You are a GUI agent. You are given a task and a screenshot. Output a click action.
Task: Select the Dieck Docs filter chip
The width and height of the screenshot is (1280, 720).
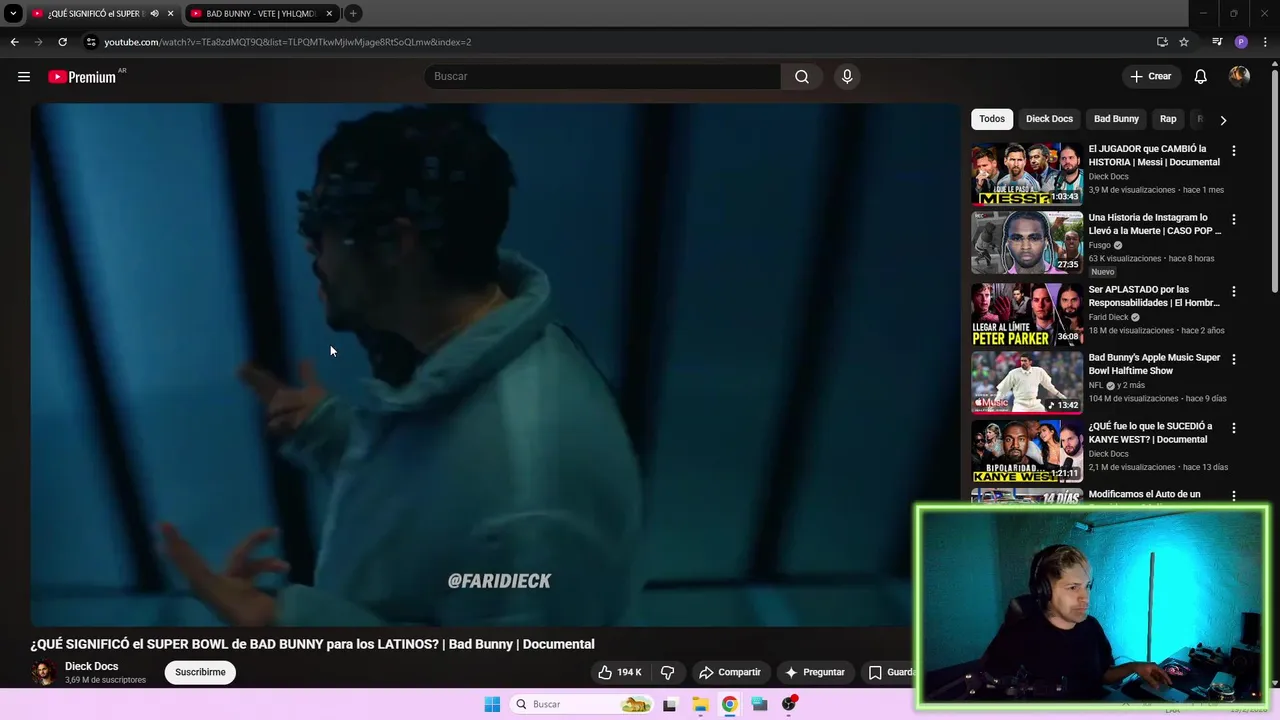(x=1049, y=119)
